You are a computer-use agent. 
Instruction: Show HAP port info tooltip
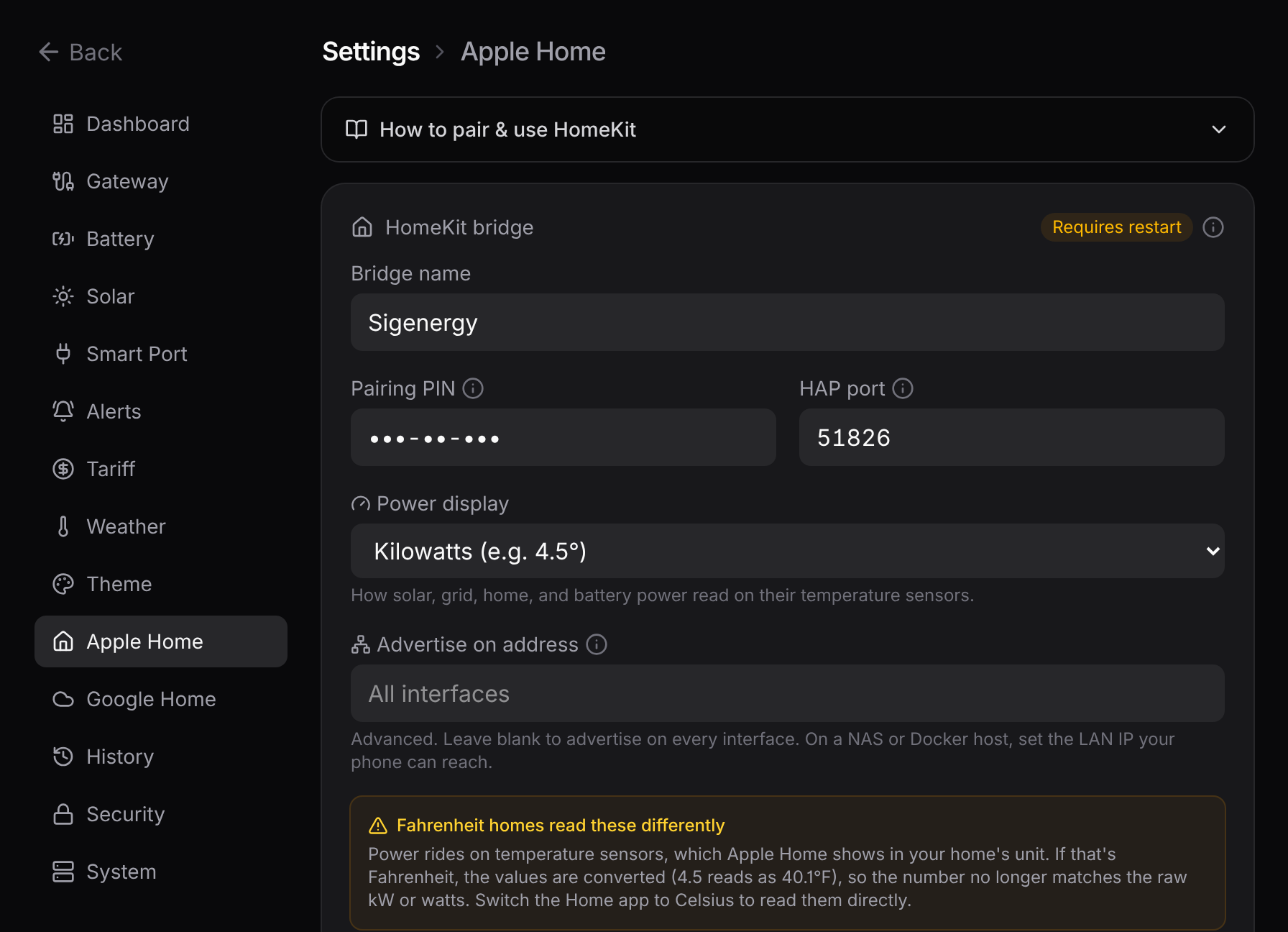click(x=903, y=388)
